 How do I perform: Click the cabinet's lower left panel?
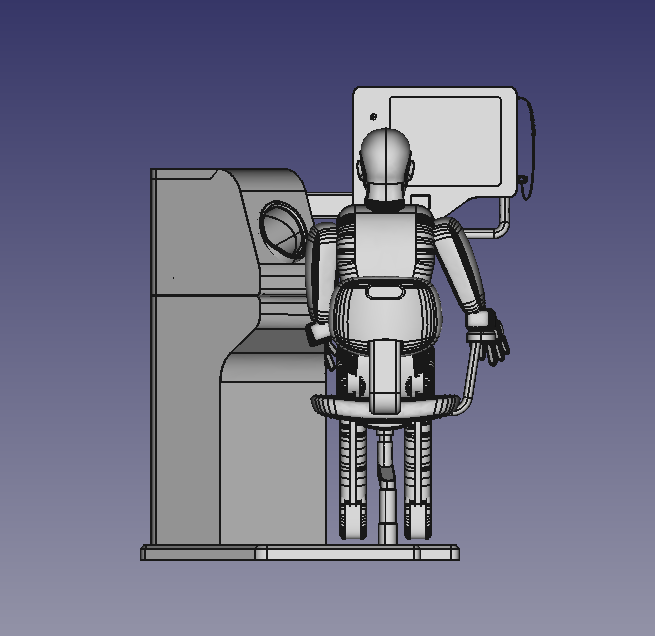pyautogui.click(x=185, y=420)
